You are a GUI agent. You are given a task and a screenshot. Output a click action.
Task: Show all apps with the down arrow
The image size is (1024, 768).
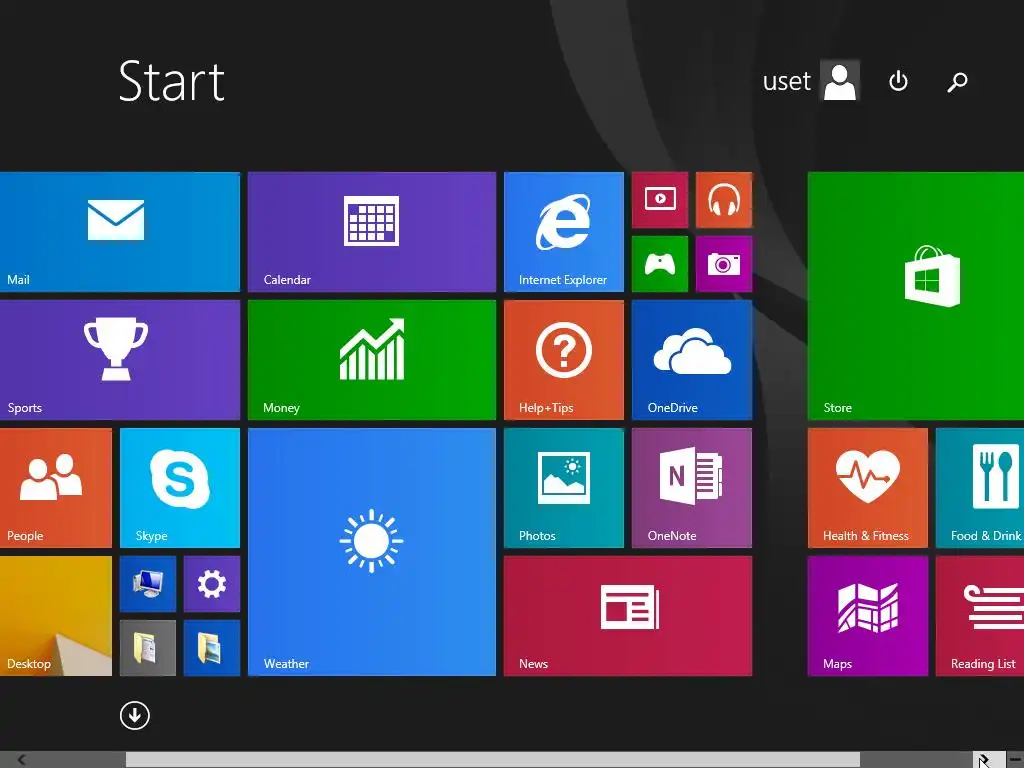point(135,716)
